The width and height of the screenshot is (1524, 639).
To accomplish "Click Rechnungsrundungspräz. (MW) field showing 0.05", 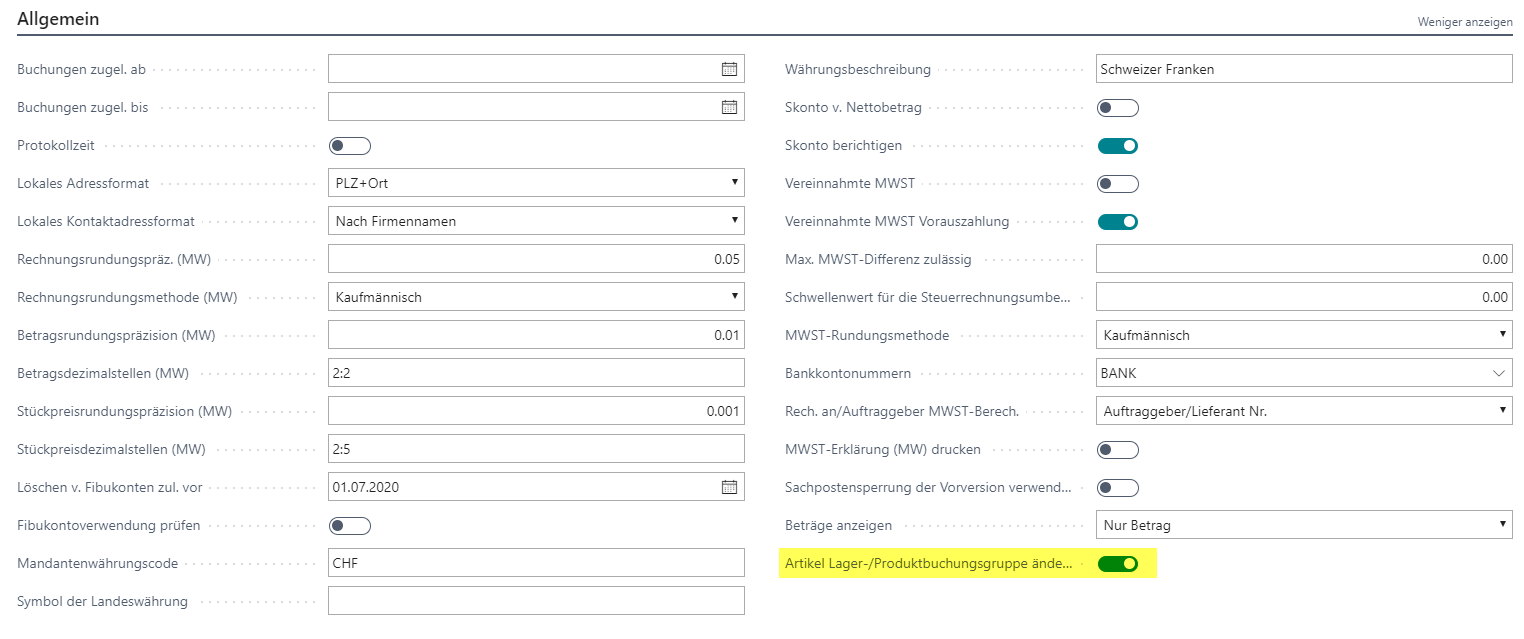I will [x=536, y=259].
